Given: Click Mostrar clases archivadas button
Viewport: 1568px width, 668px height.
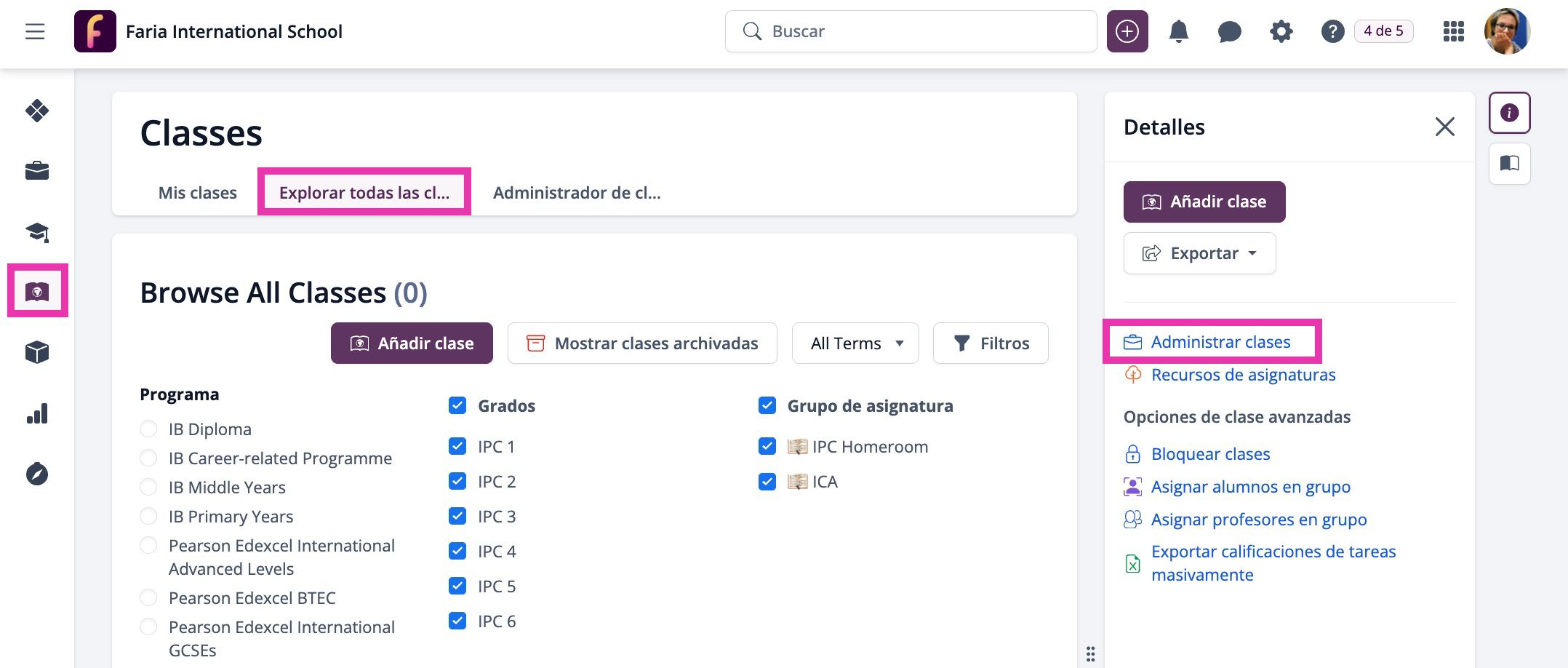Looking at the screenshot, I should 642,343.
